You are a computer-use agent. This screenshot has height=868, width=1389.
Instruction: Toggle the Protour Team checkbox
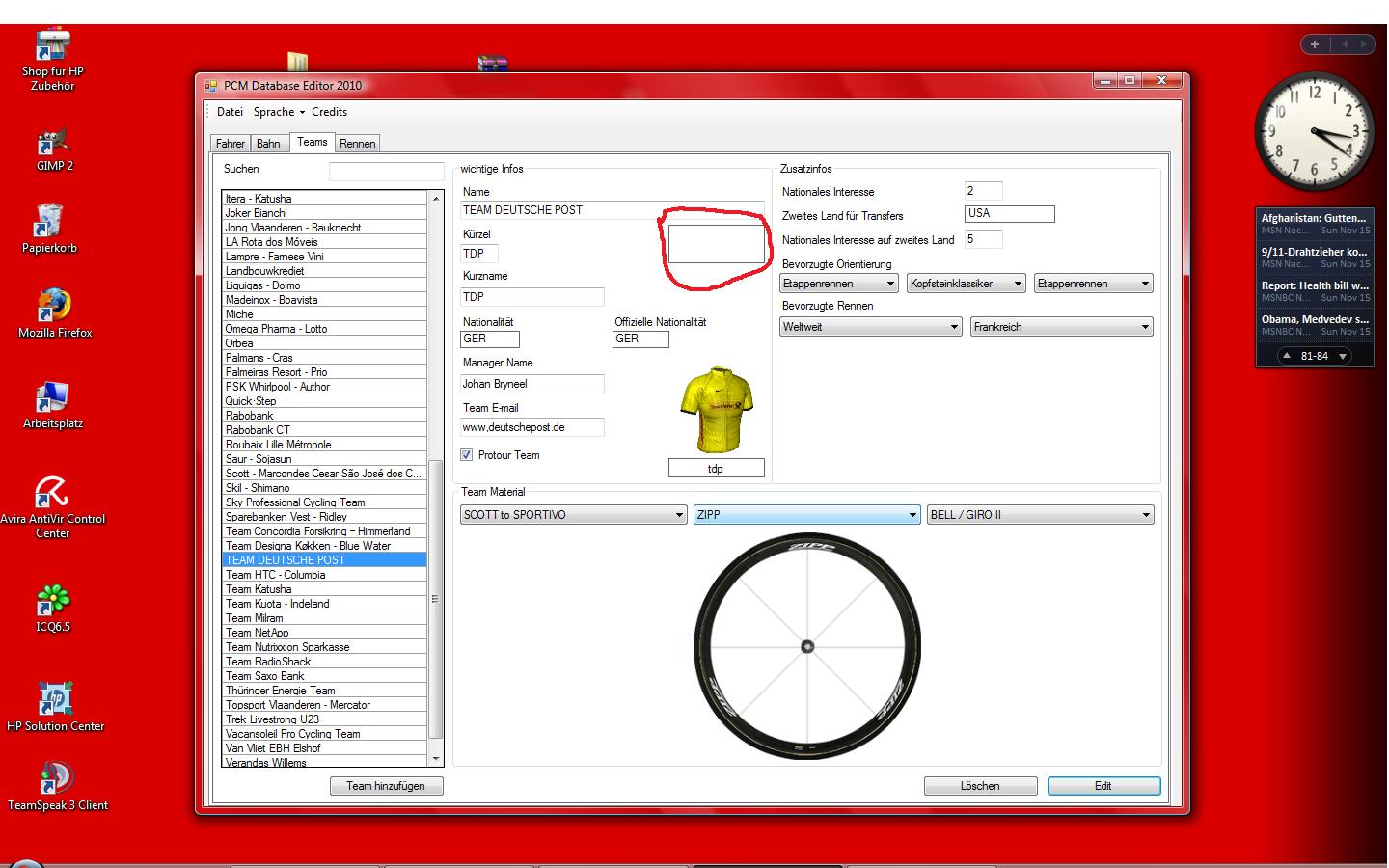[467, 455]
